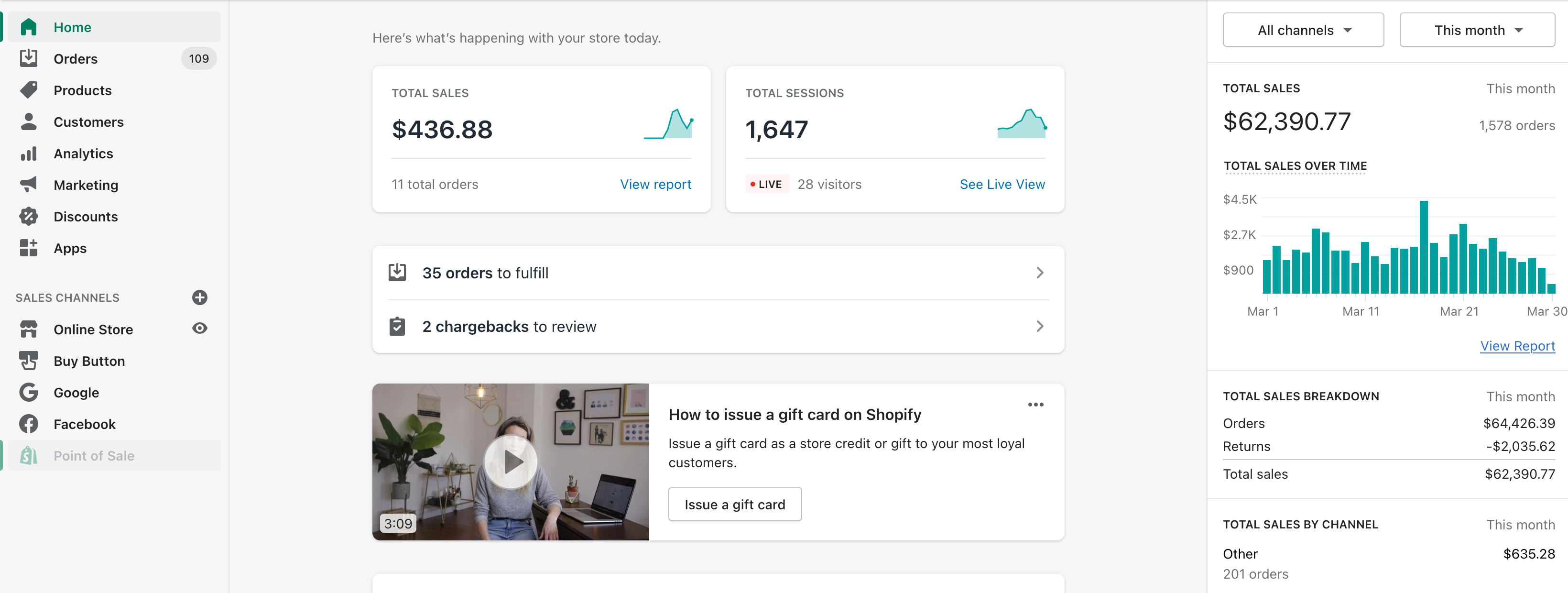Image resolution: width=1568 pixels, height=593 pixels.
Task: Click the 1,578 orders text
Action: (1517, 125)
